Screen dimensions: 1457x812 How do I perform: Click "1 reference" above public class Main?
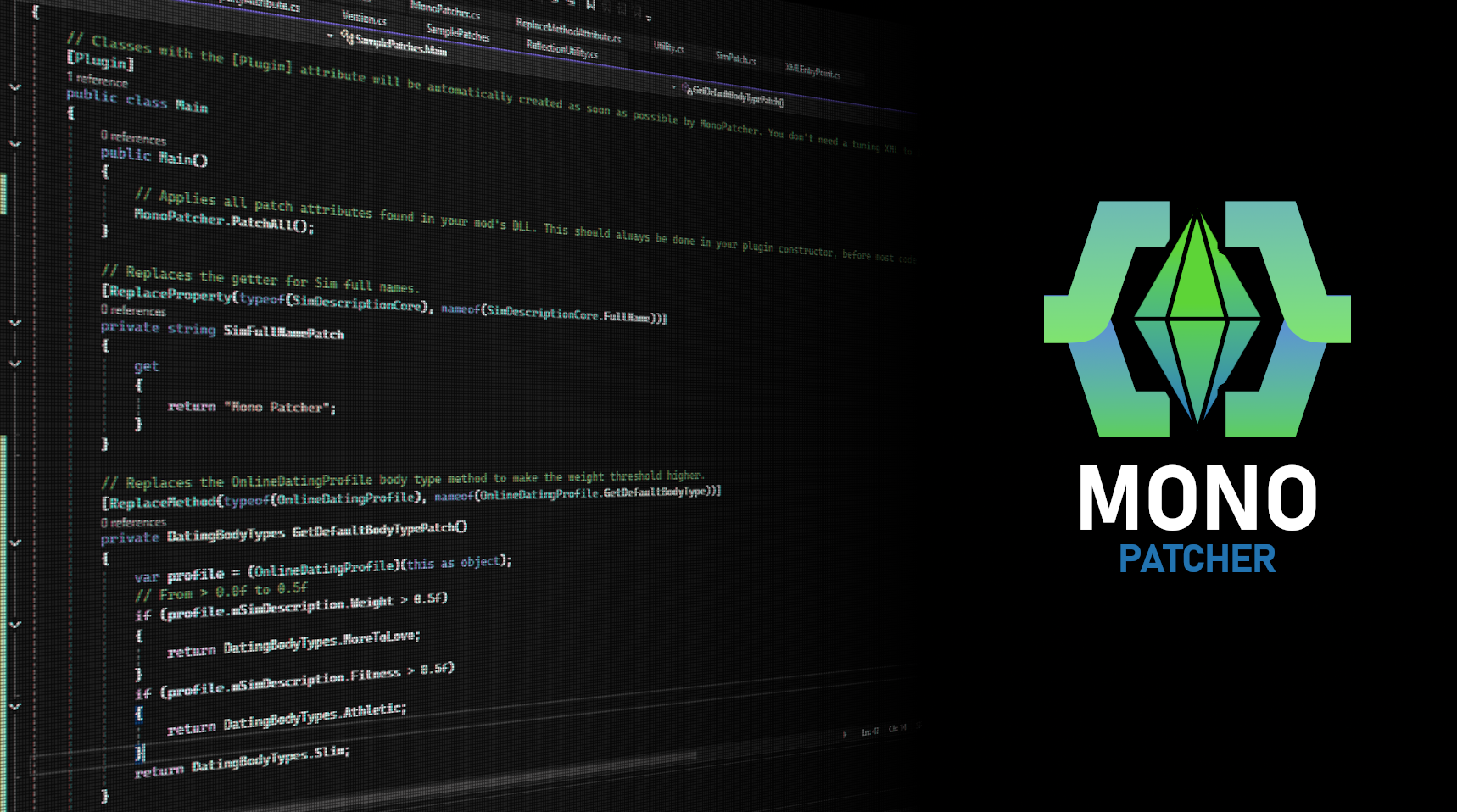pyautogui.click(x=96, y=82)
